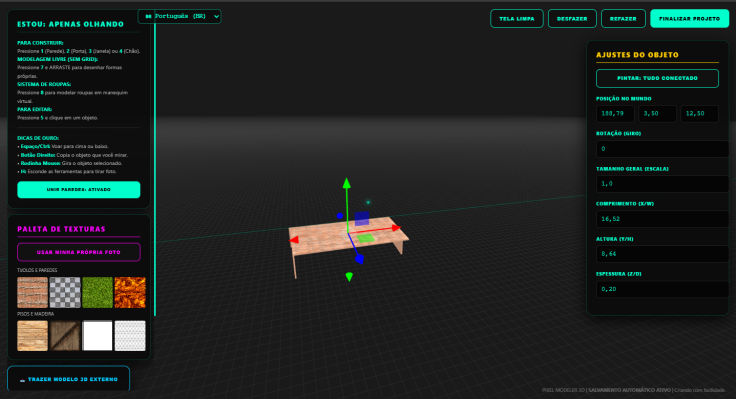Click the red left-pointing gizmo arrow
This screenshot has height=399, width=736.
pos(294,240)
